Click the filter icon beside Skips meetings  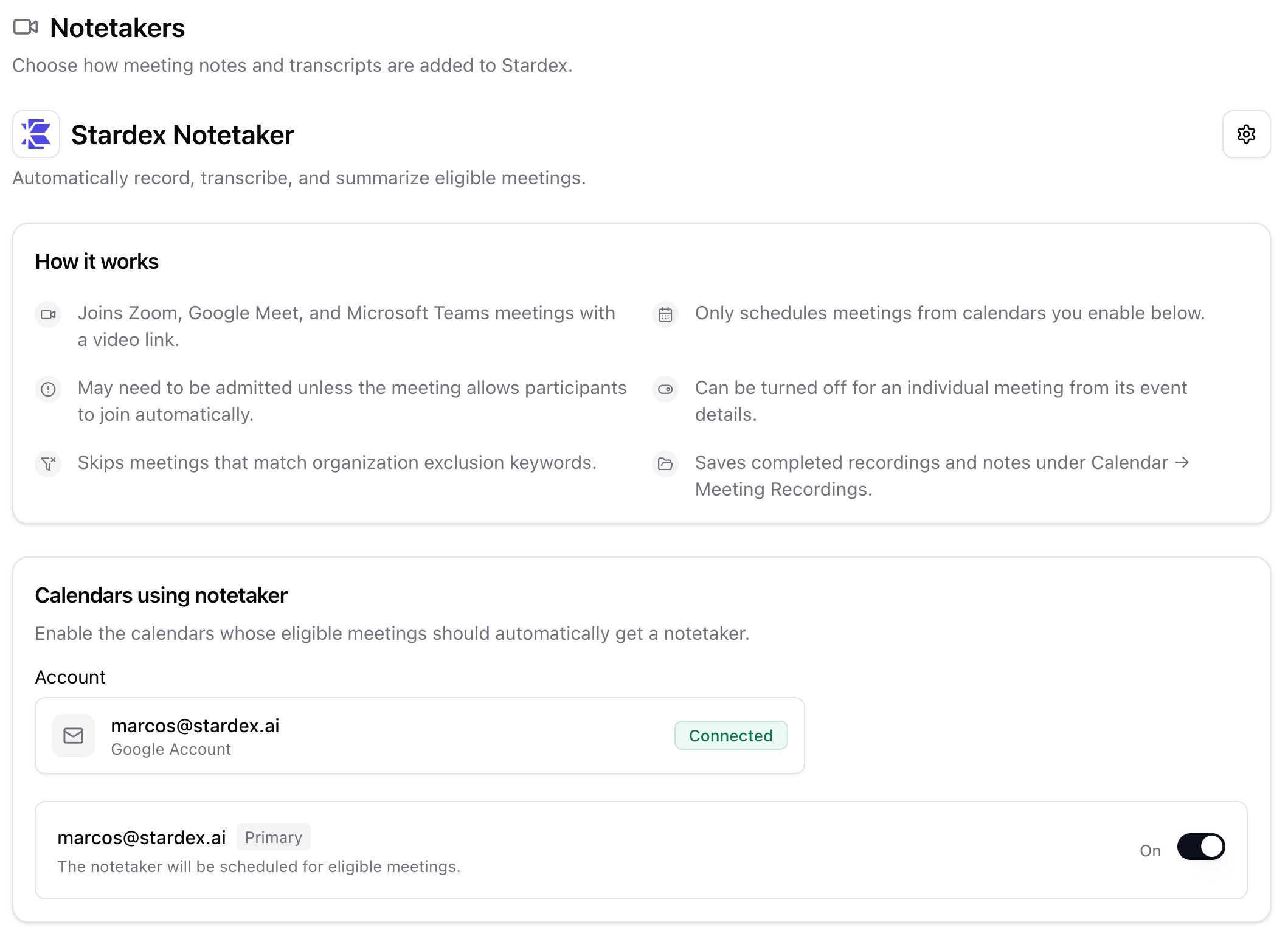(x=48, y=464)
